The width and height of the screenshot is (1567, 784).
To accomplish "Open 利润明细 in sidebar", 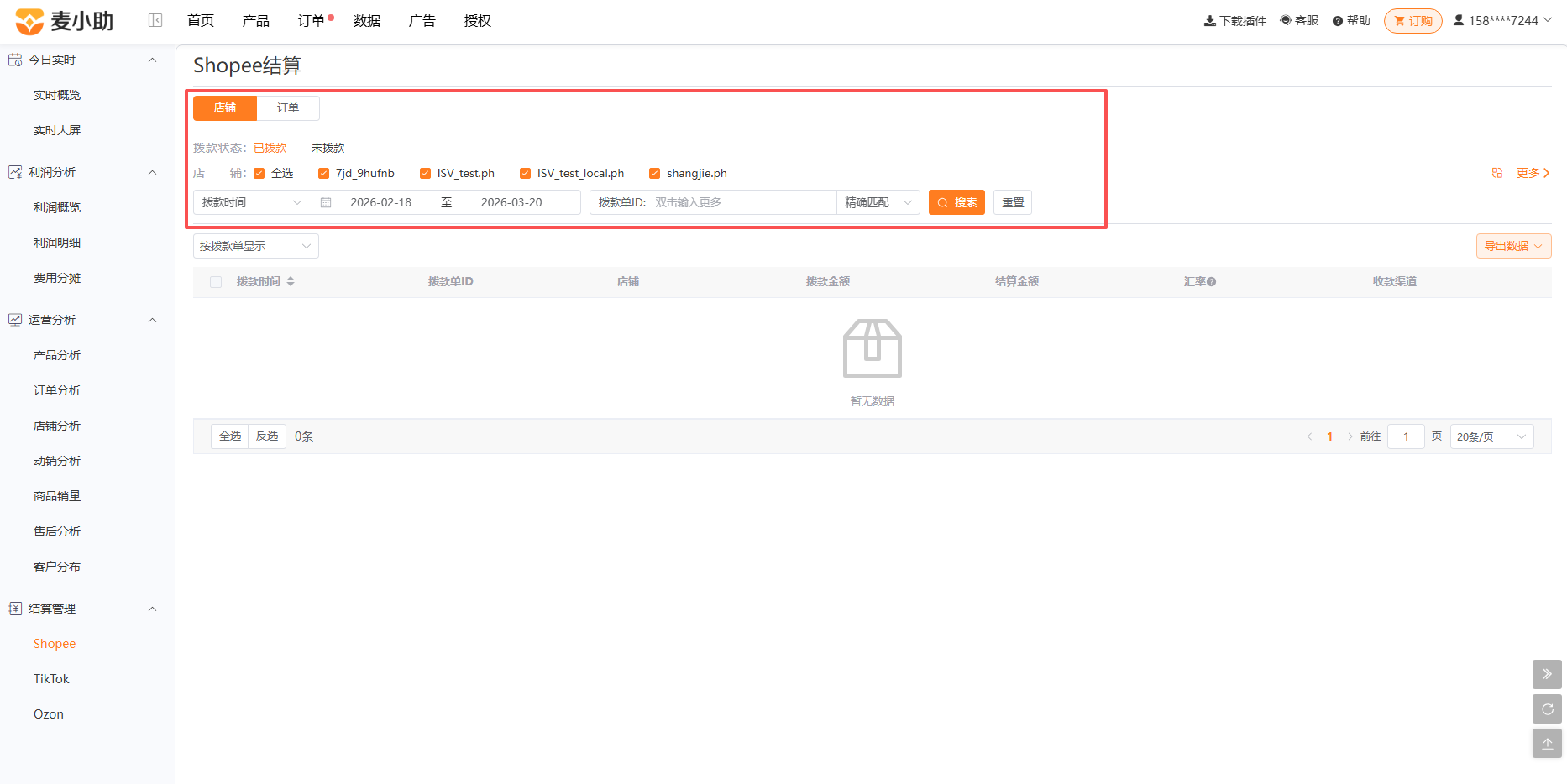I will [57, 243].
